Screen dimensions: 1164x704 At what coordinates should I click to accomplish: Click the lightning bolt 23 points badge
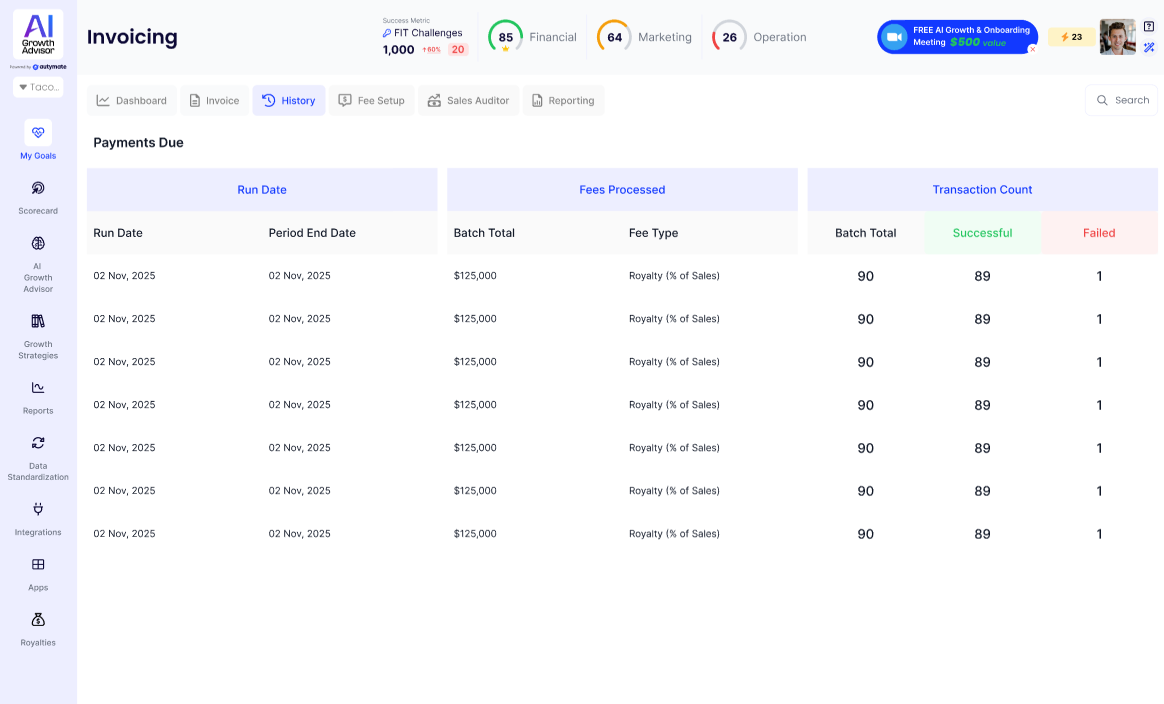[1070, 37]
